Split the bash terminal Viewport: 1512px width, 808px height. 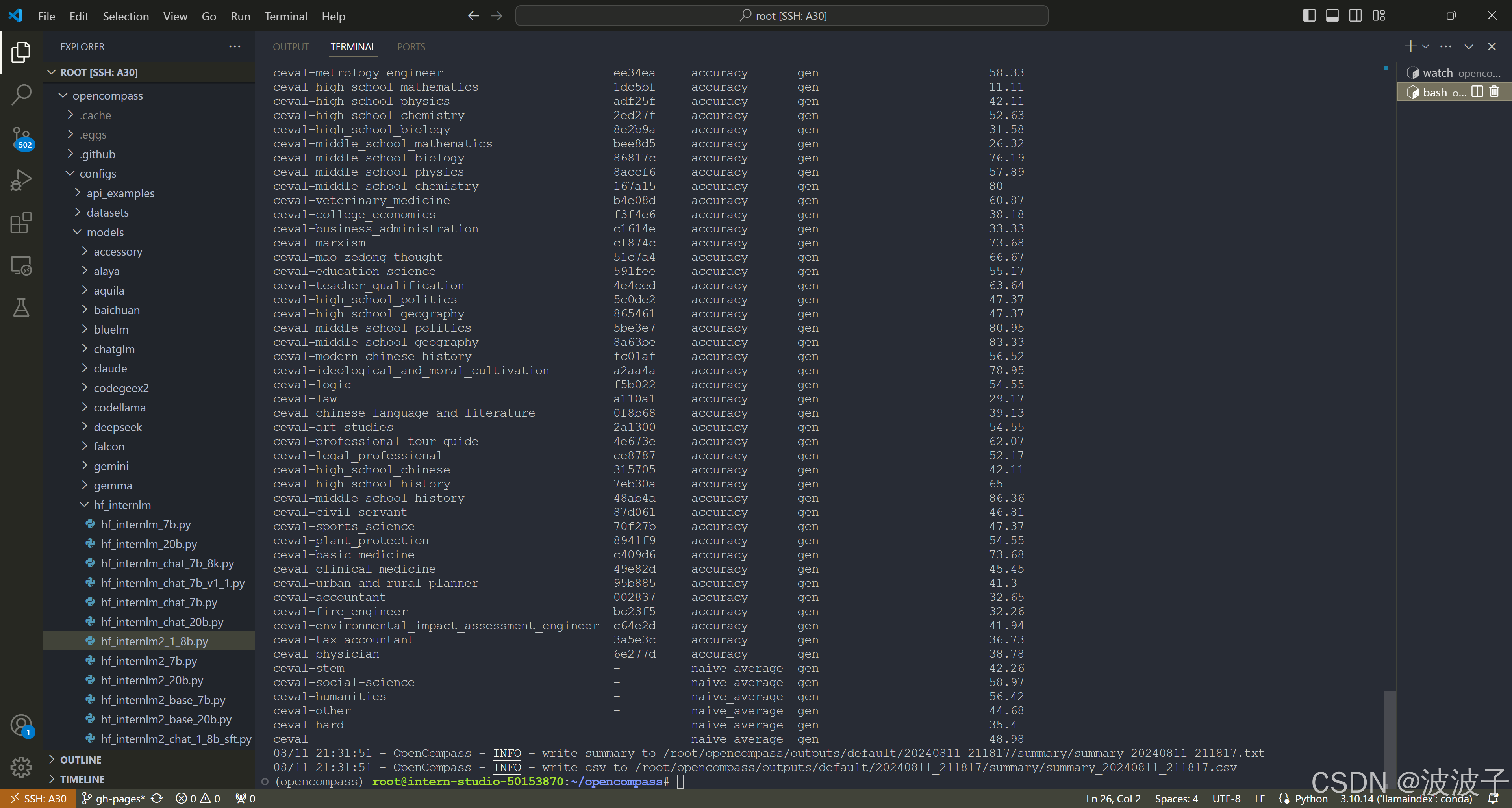coord(1477,92)
